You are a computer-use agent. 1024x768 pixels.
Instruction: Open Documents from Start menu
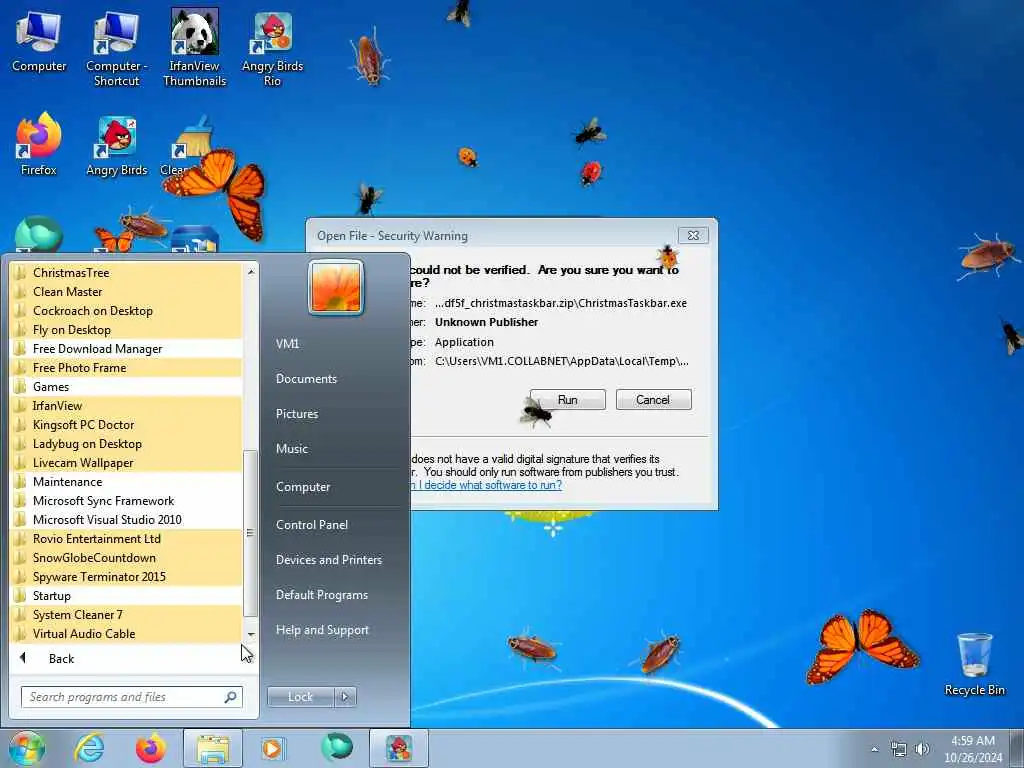coord(306,379)
